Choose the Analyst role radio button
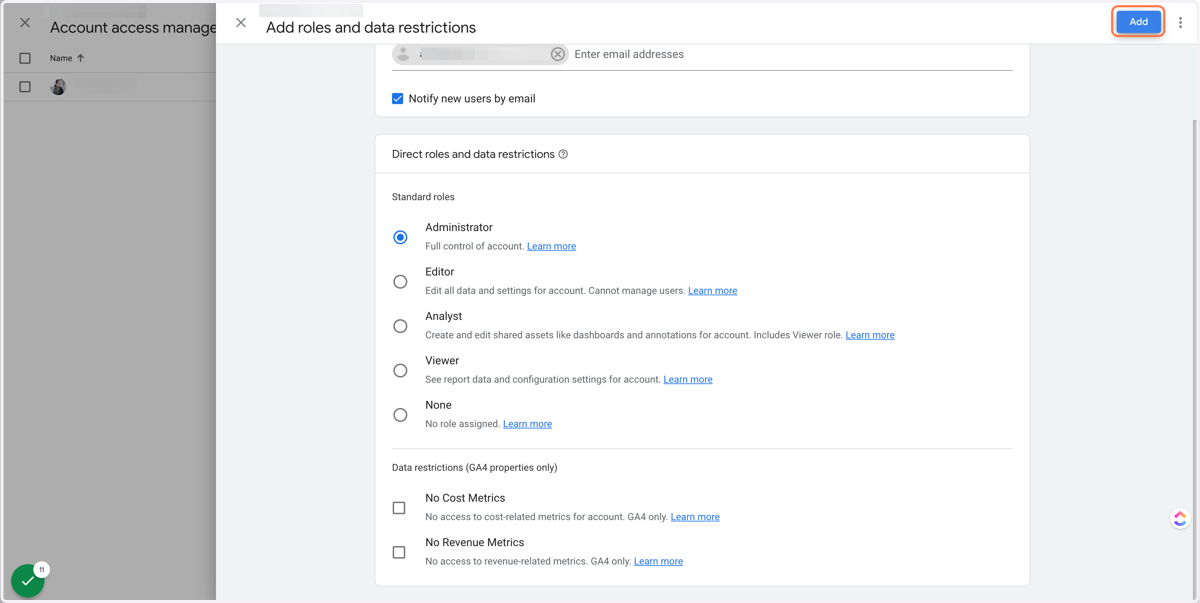 [x=400, y=326]
